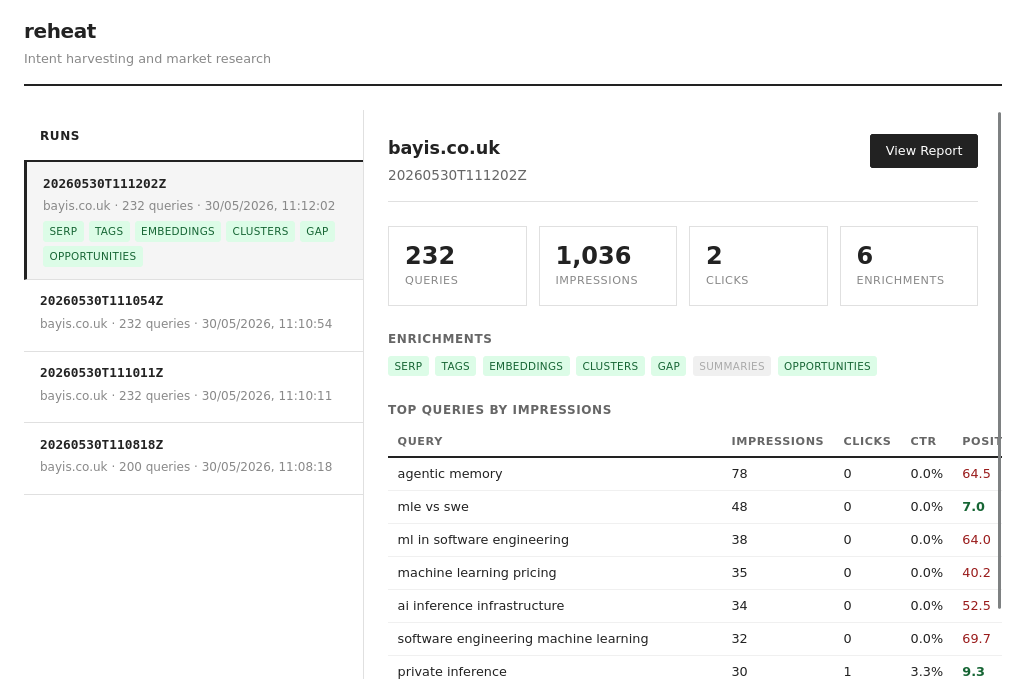1010x679 pixels.
Task: Click the greyed SUMMARIES enrichment chip
Action: coord(732,366)
